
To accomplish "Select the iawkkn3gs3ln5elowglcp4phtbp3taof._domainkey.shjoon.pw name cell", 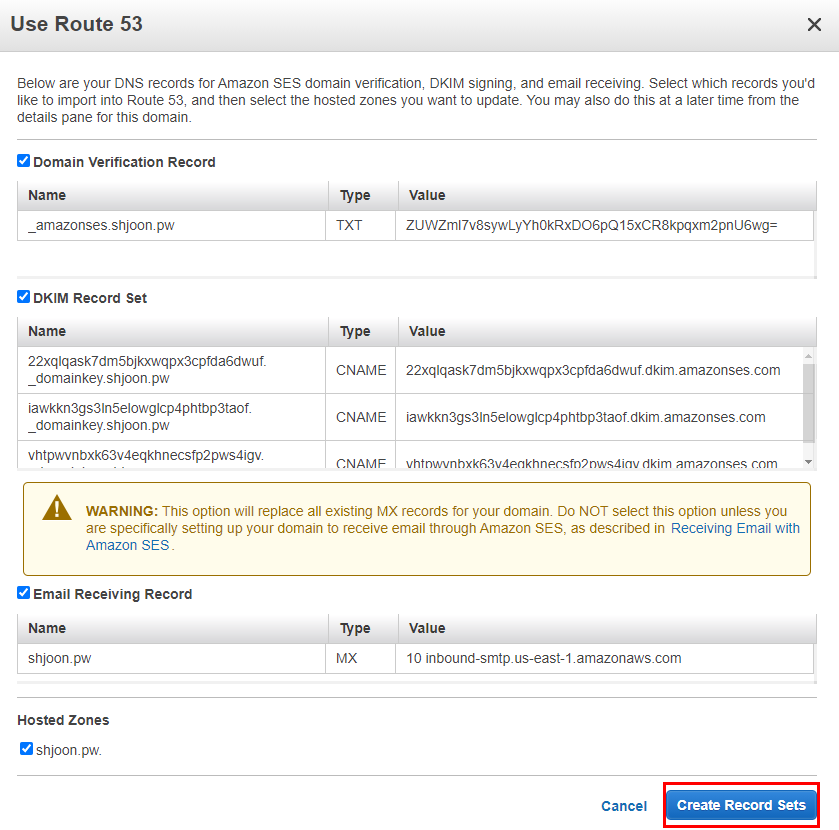I will coord(171,417).
